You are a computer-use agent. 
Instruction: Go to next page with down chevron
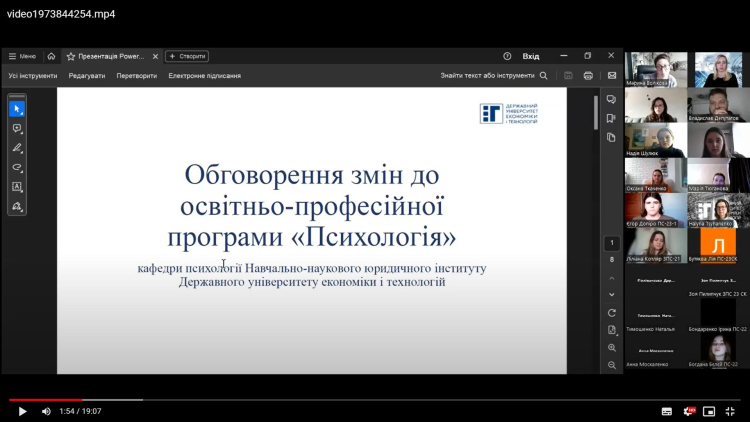pyautogui.click(x=612, y=295)
